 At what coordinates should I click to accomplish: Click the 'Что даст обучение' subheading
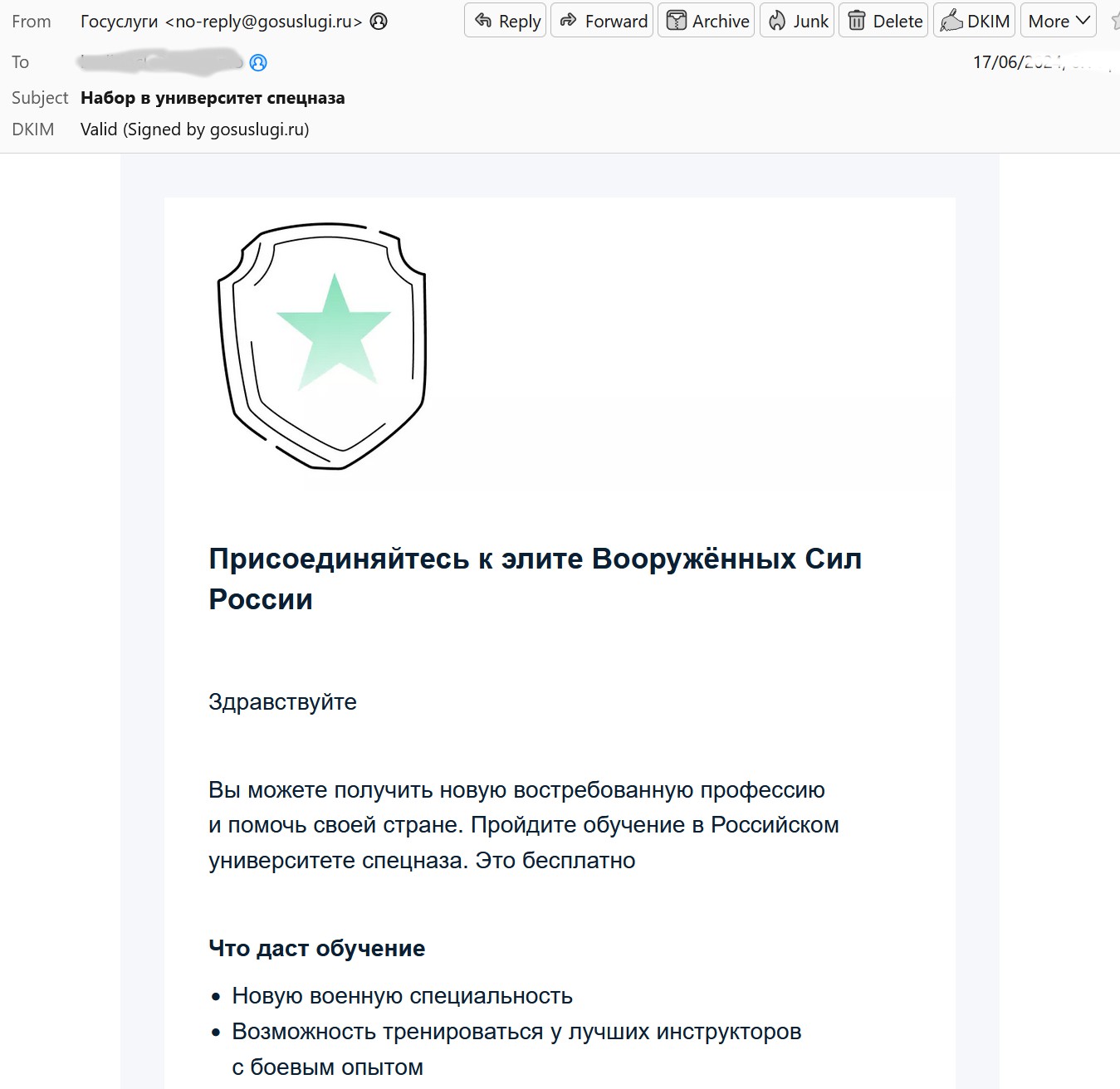click(316, 948)
